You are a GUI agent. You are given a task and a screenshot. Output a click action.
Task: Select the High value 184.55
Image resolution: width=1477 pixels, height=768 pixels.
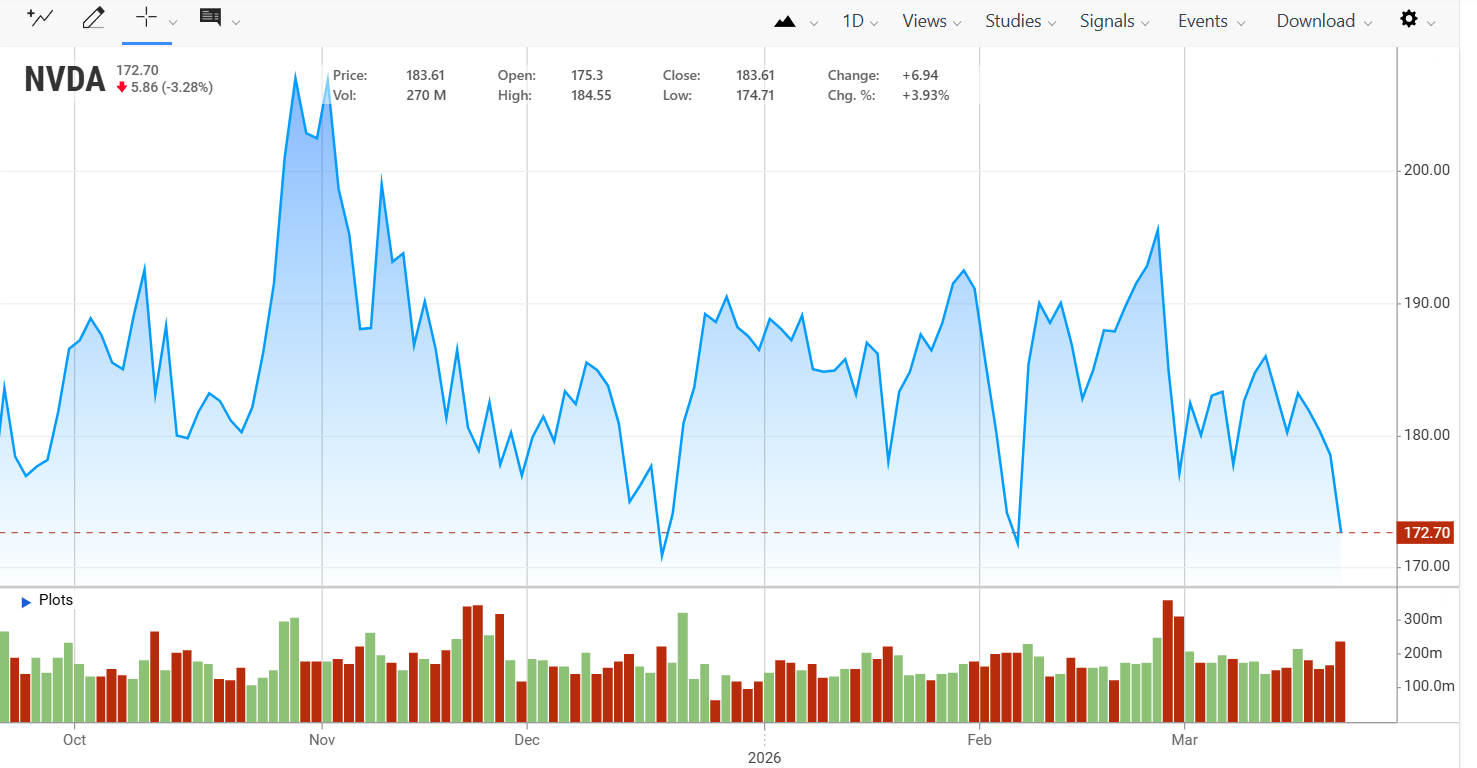click(x=591, y=96)
